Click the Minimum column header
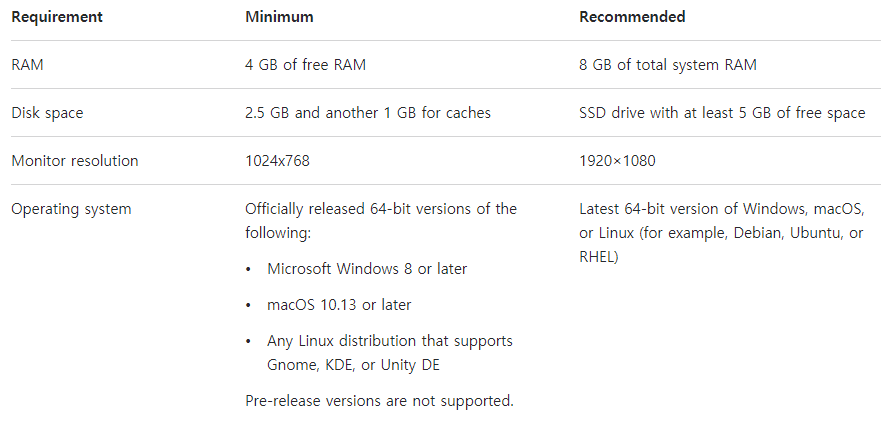Screen dimensions: 894x425 click(279, 17)
